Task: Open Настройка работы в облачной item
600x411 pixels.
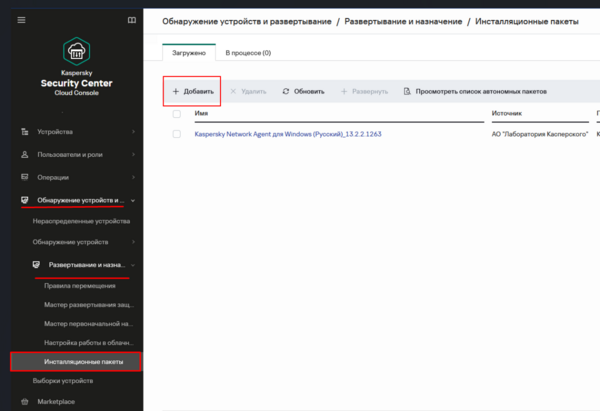Action: pyautogui.click(x=89, y=343)
